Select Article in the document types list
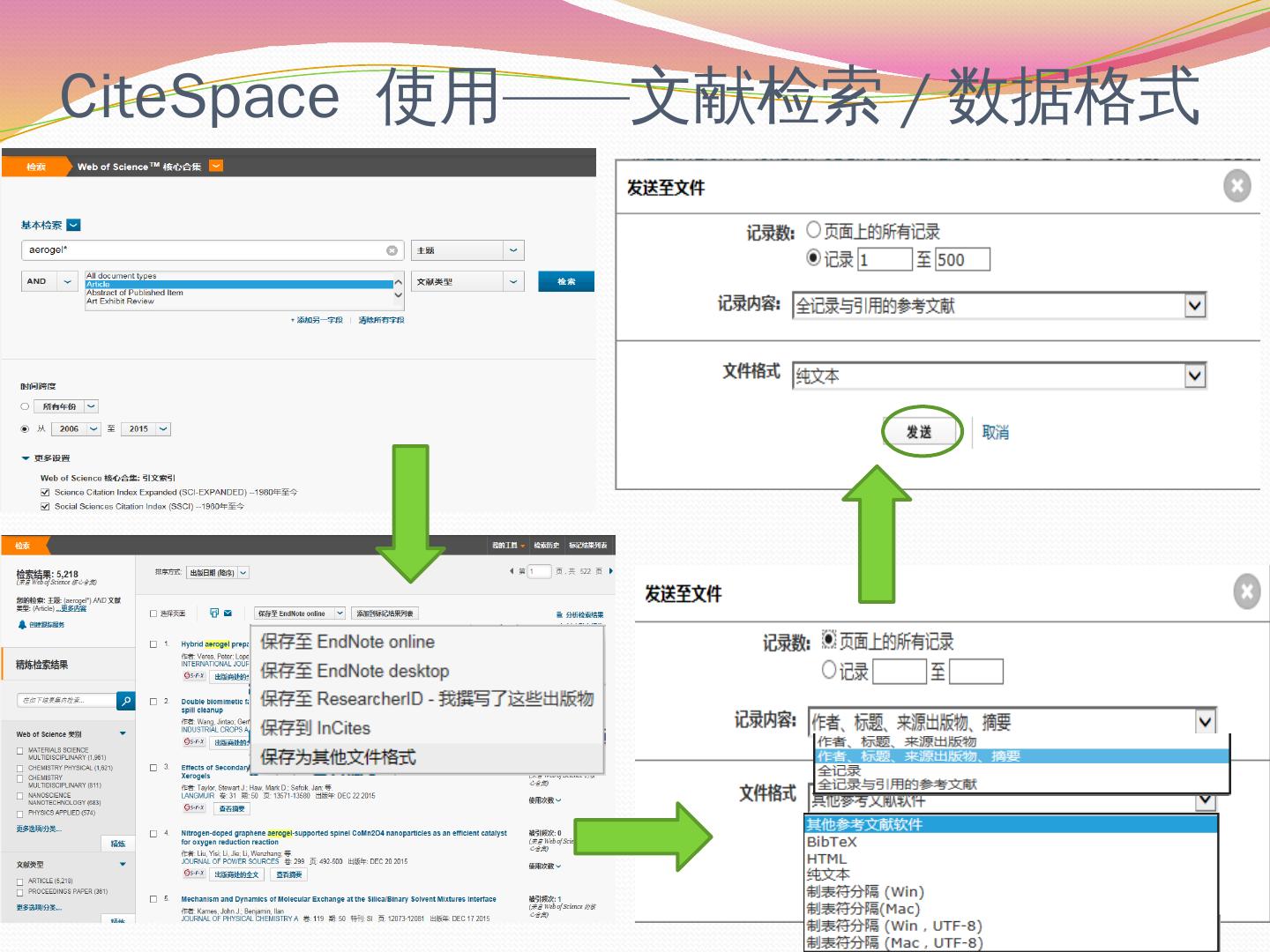 click(239, 285)
